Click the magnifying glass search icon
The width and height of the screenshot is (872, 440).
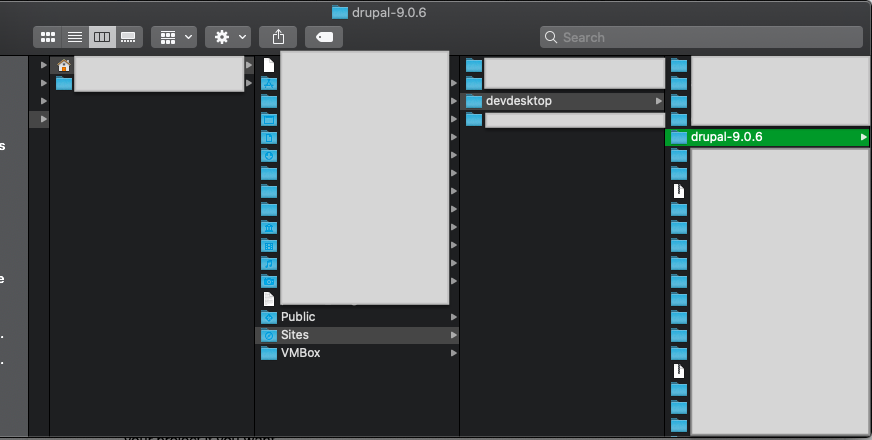551,37
